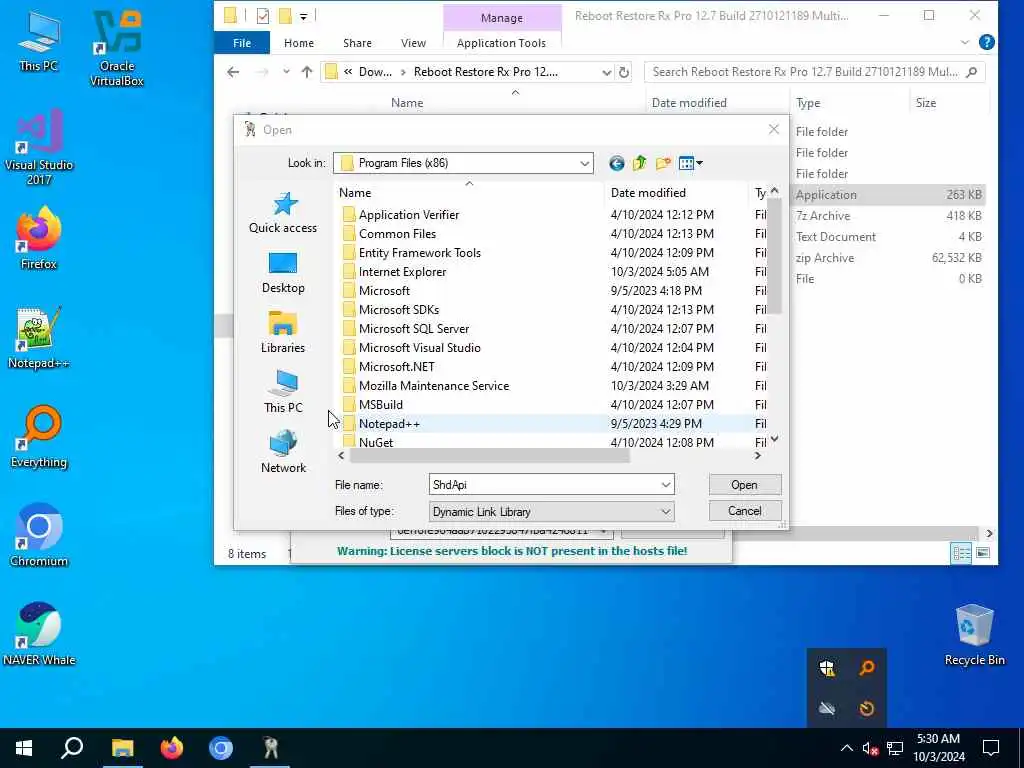Screen dimensions: 1024x768
Task: Switch to keys app in taskbar
Action: (x=270, y=748)
